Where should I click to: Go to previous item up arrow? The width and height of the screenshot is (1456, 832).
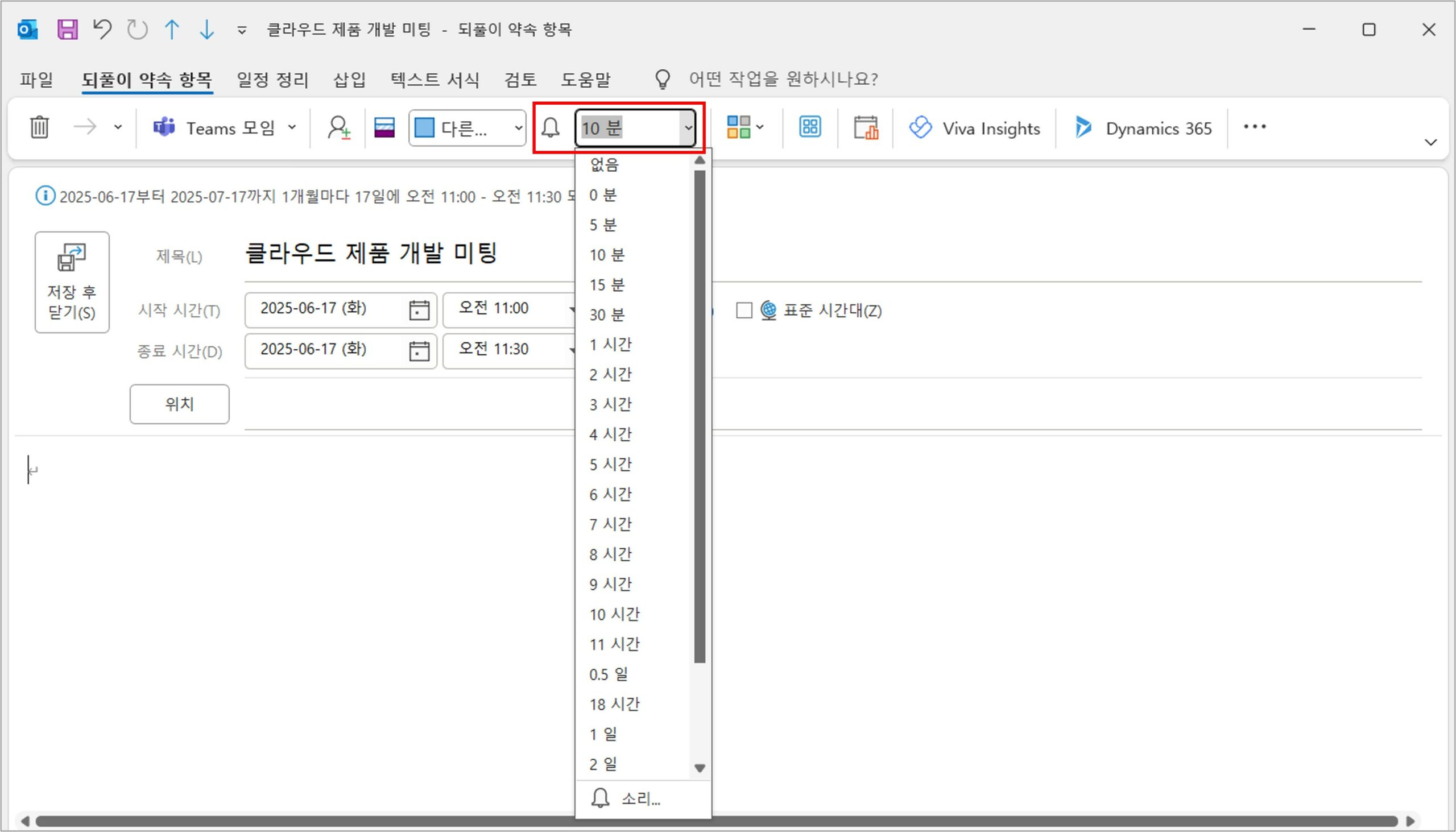pyautogui.click(x=171, y=29)
